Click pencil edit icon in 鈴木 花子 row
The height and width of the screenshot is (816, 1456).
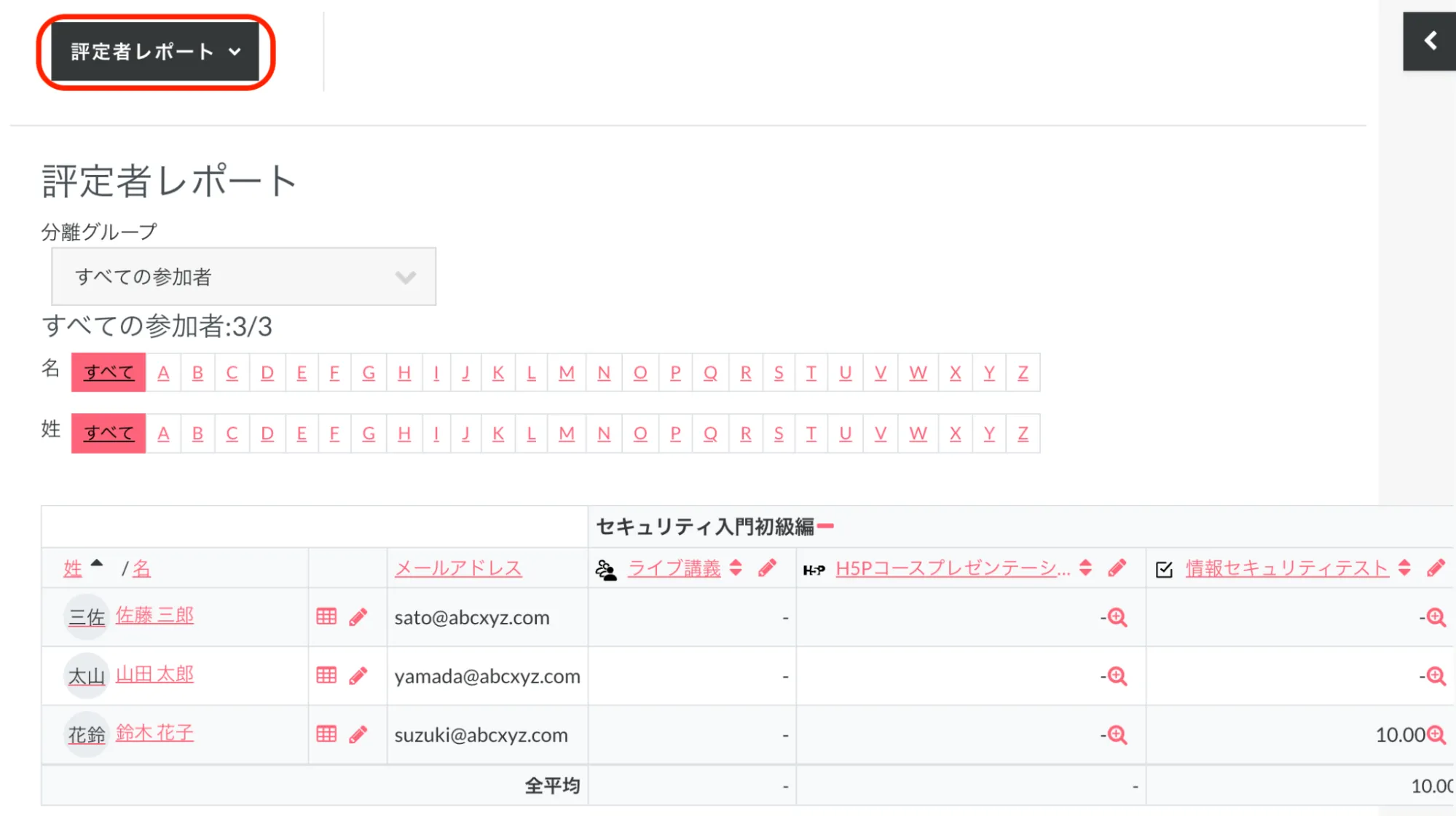[x=358, y=734]
